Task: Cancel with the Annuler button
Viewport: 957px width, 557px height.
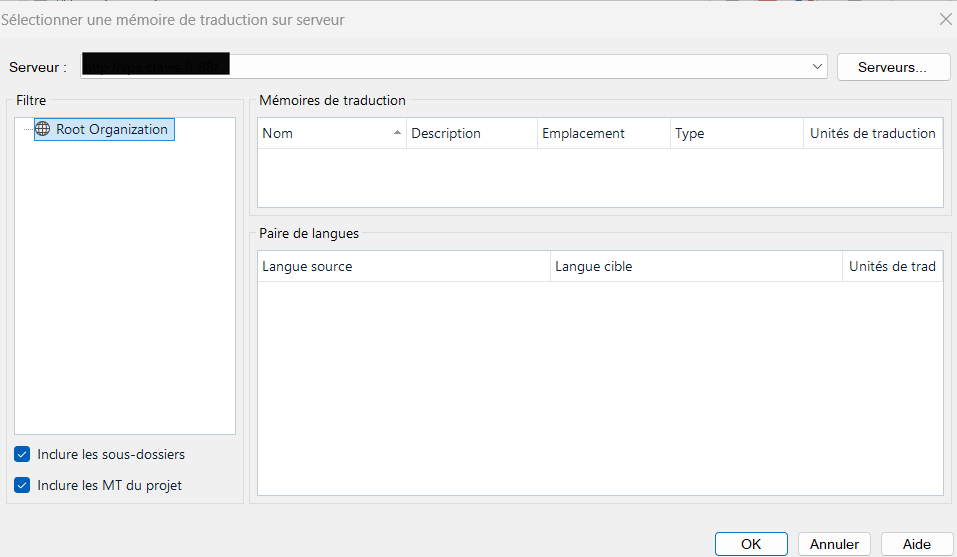Action: pos(834,544)
